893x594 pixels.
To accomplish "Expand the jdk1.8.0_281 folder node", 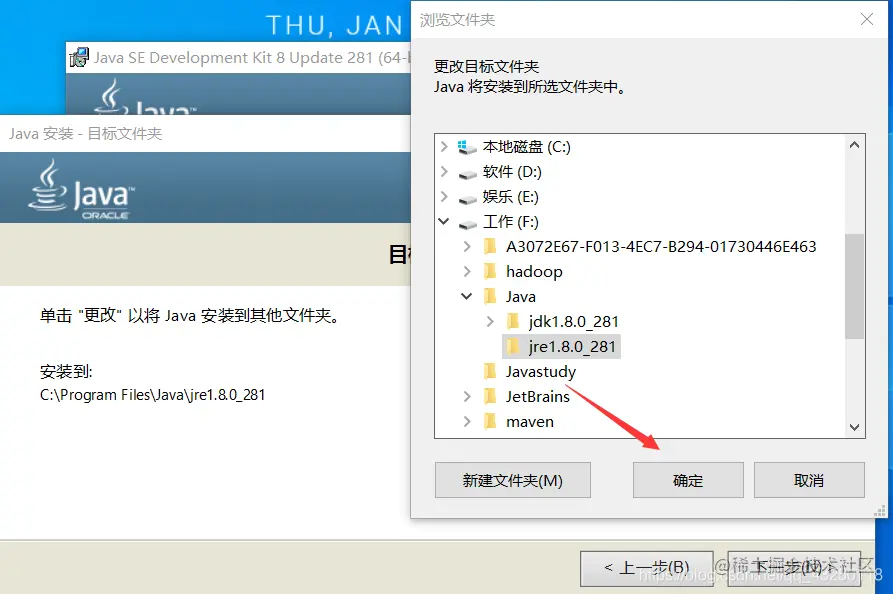I will click(x=490, y=321).
